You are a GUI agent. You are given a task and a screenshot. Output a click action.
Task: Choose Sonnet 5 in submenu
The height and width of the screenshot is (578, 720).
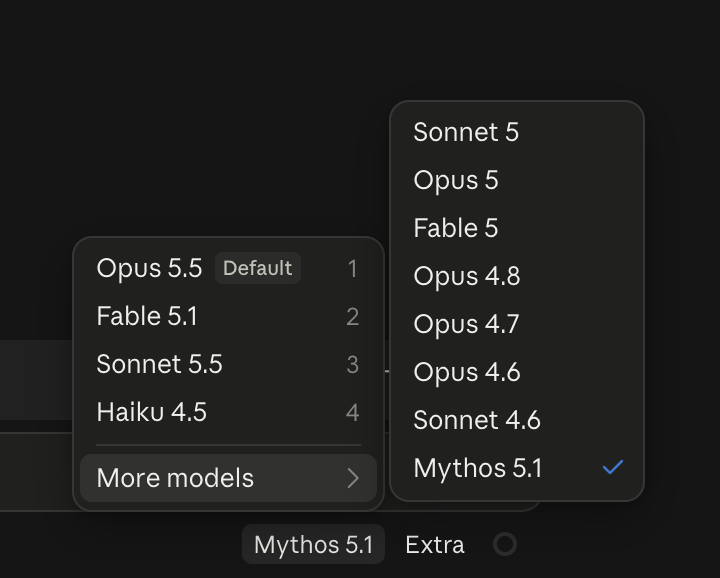click(517, 132)
